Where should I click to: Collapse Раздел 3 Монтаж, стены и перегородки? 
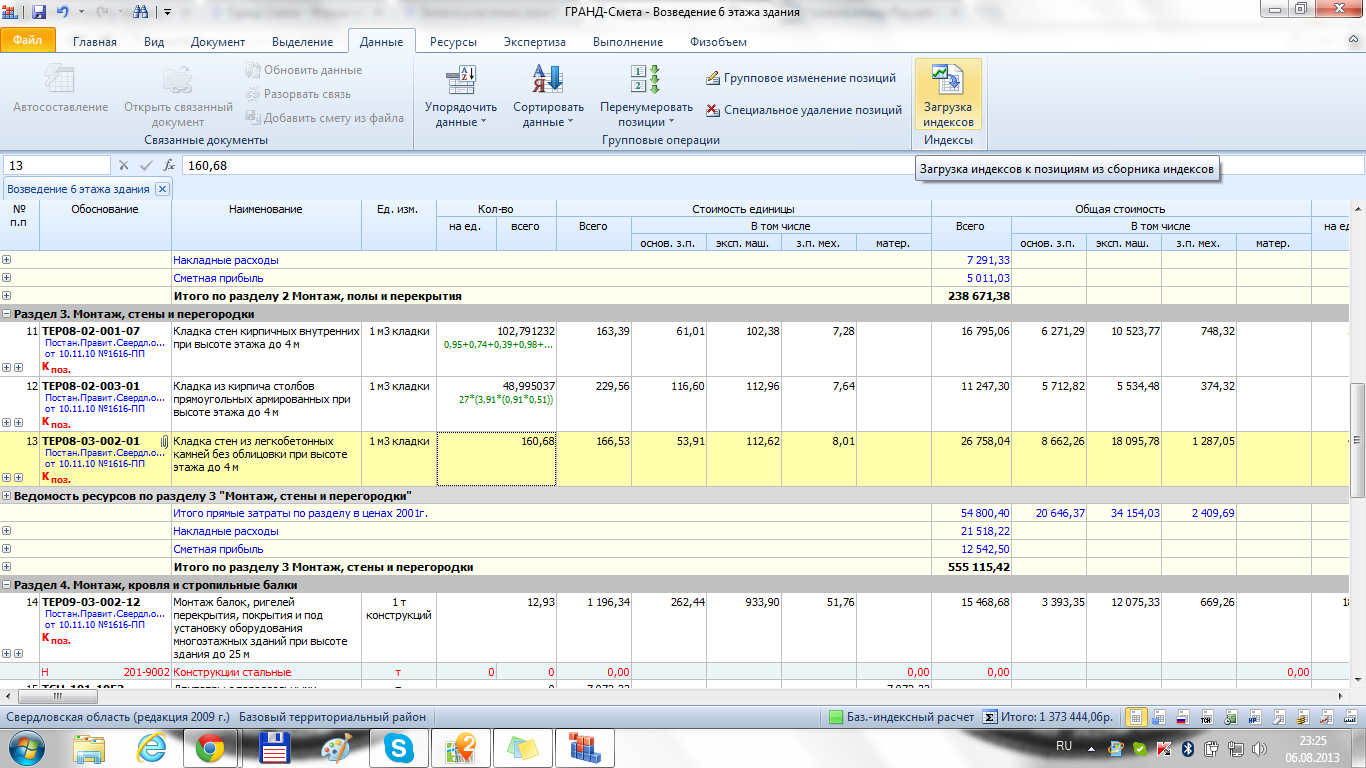pyautogui.click(x=7, y=313)
